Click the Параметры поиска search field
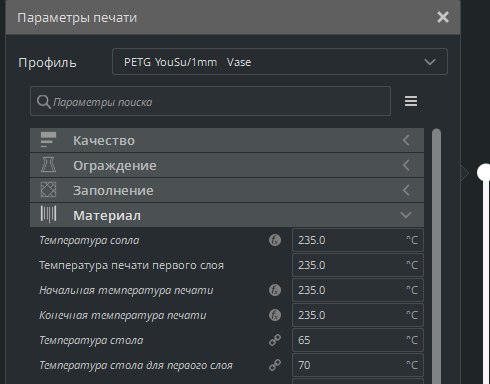The width and height of the screenshot is (490, 384). pos(210,101)
